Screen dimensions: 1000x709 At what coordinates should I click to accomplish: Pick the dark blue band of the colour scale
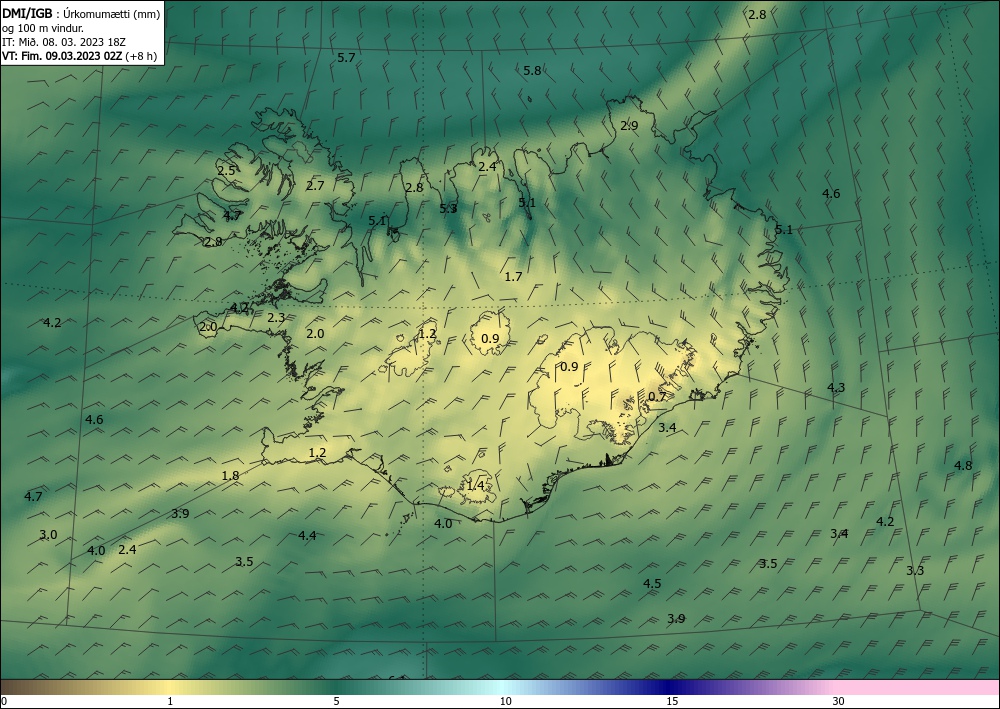click(670, 687)
